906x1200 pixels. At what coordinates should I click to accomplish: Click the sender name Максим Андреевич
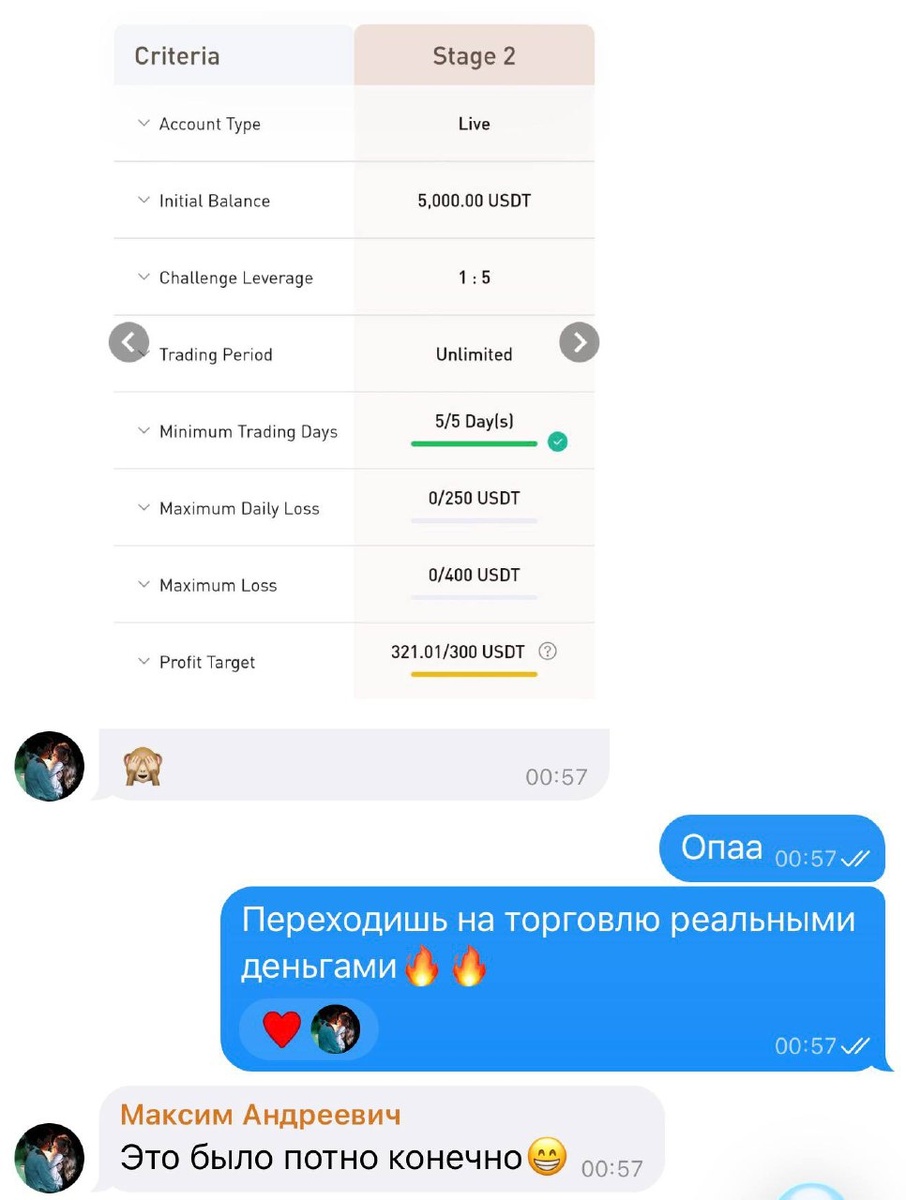pyautogui.click(x=260, y=1114)
